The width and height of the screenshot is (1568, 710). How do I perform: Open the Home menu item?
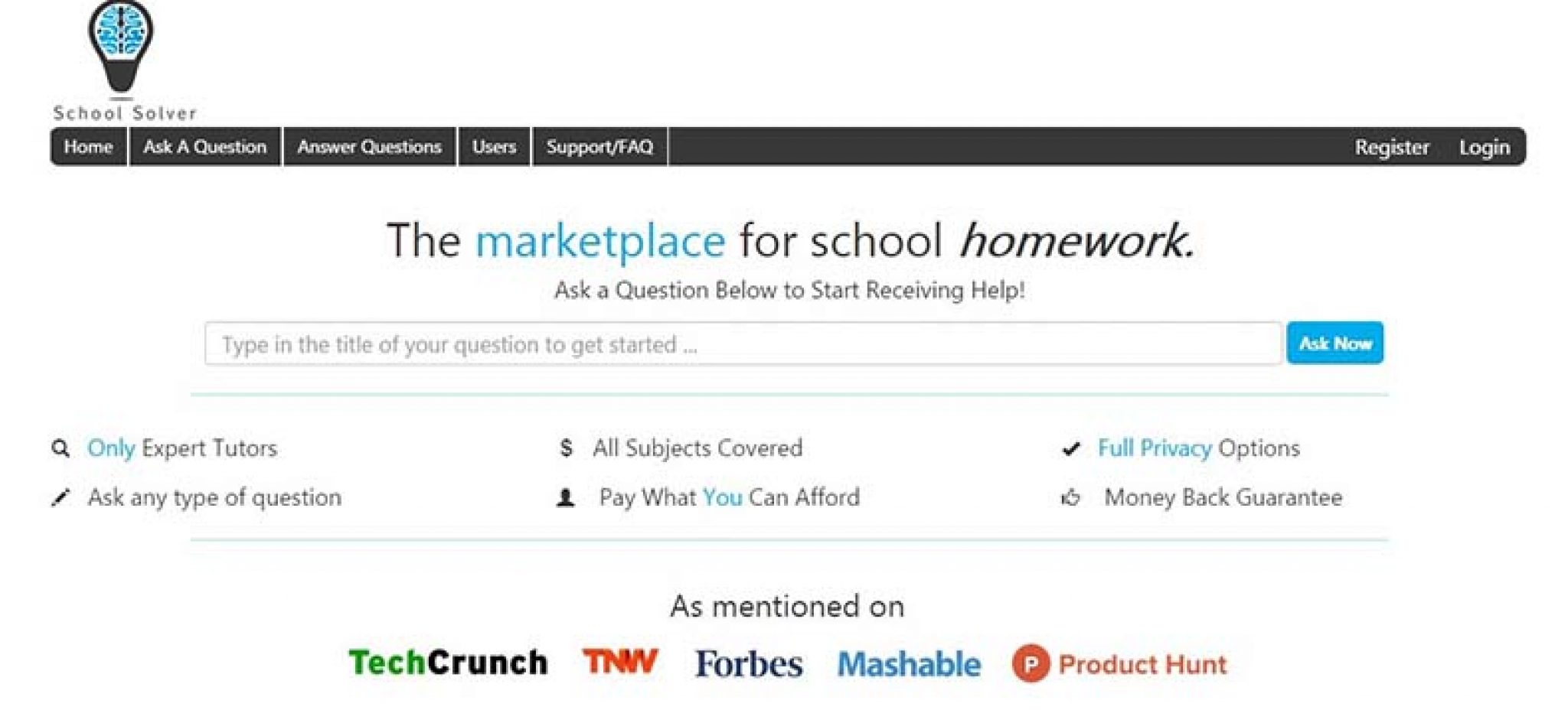(89, 146)
